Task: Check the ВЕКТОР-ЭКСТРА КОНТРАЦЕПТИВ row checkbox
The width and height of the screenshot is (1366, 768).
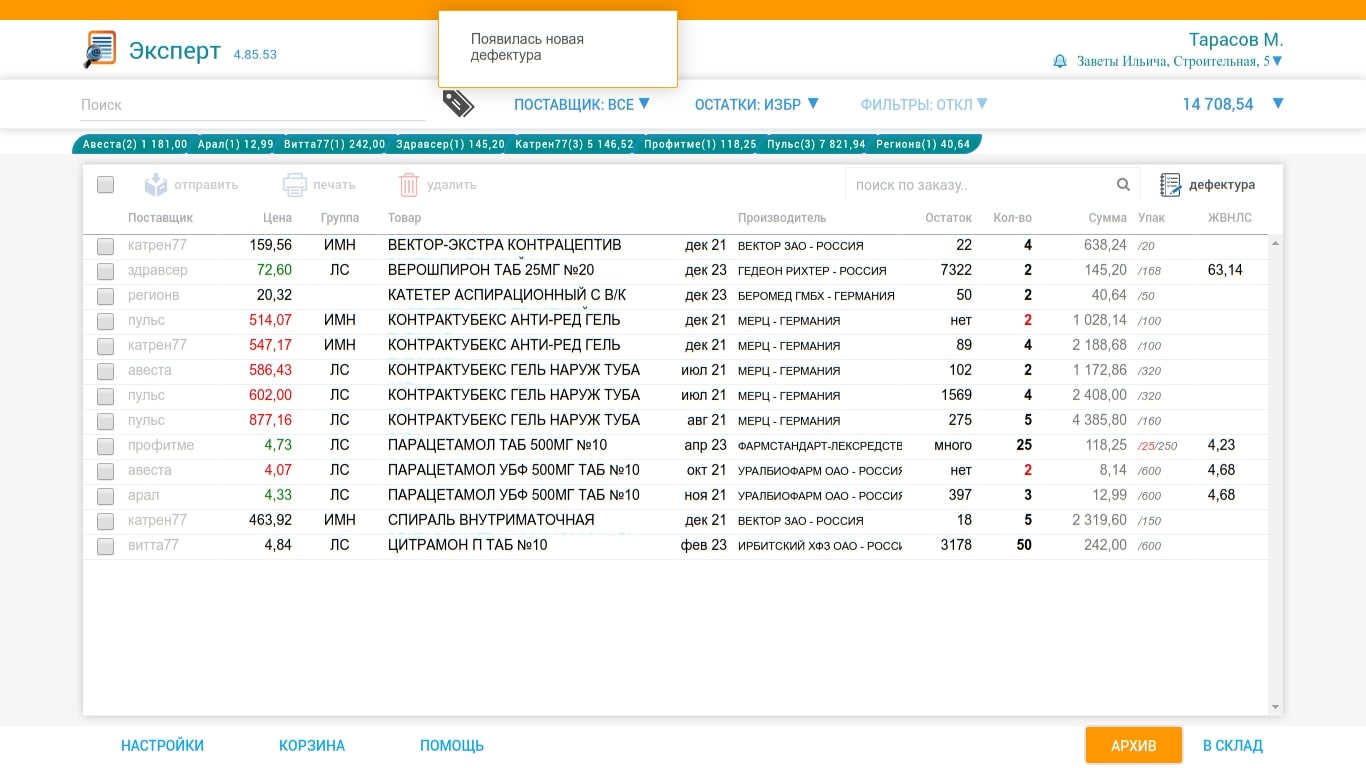Action: pyautogui.click(x=106, y=246)
